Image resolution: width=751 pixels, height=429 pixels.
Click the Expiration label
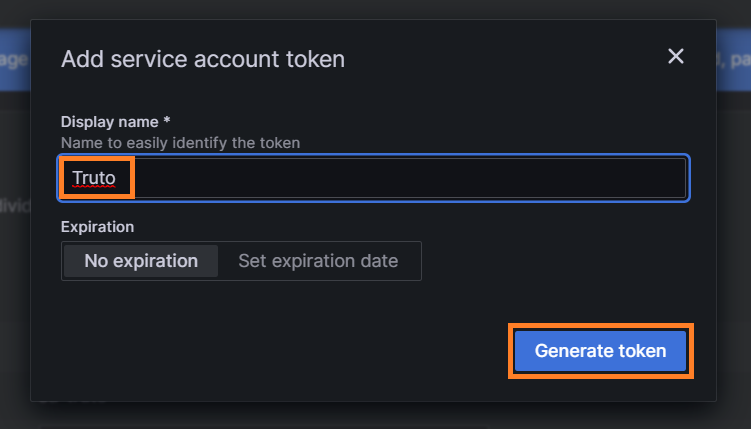pyautogui.click(x=97, y=227)
